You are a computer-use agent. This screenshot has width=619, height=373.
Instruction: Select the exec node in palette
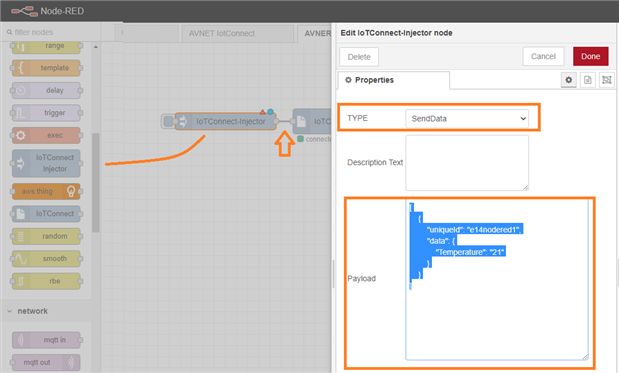(x=47, y=135)
